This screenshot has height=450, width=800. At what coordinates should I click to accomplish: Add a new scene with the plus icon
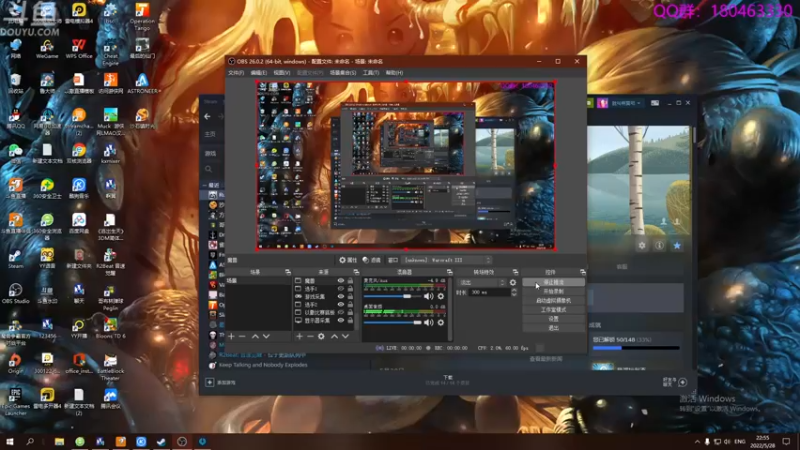[231, 336]
